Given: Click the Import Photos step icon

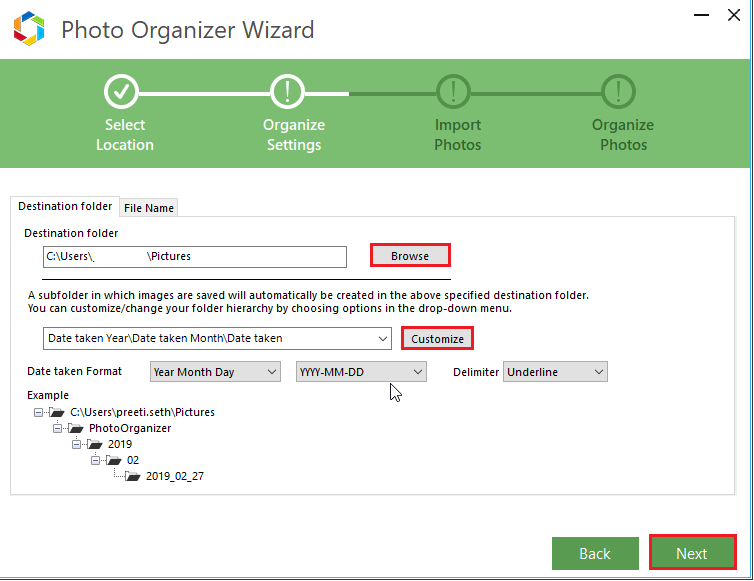Looking at the screenshot, I should tap(454, 91).
